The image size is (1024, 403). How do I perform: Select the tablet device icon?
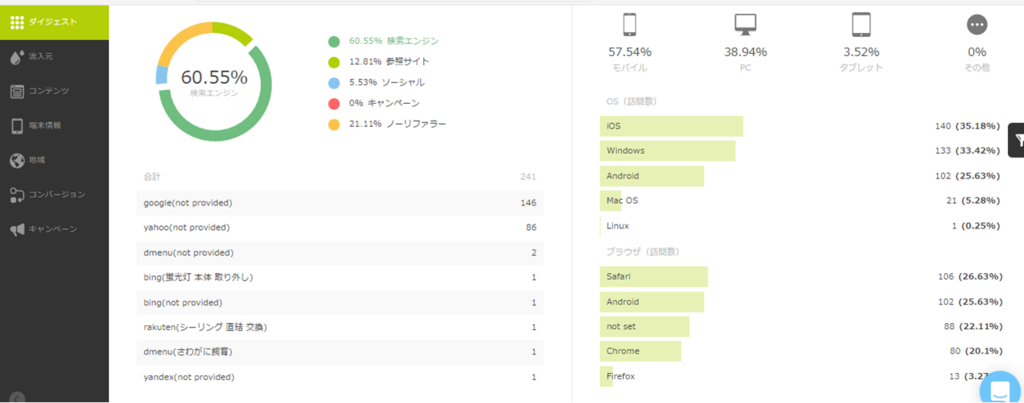point(861,25)
